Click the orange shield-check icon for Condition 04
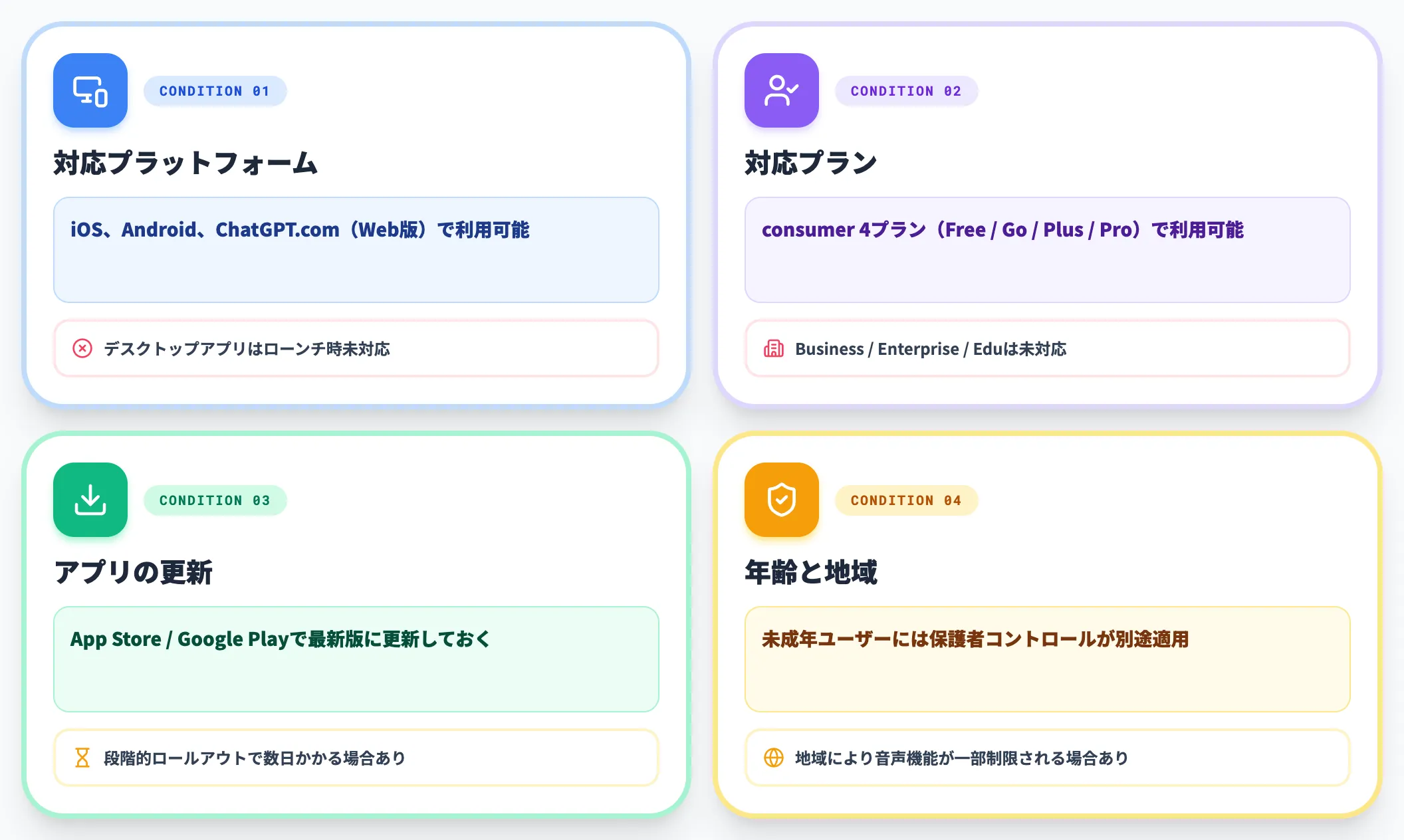1404x840 pixels. coord(782,500)
